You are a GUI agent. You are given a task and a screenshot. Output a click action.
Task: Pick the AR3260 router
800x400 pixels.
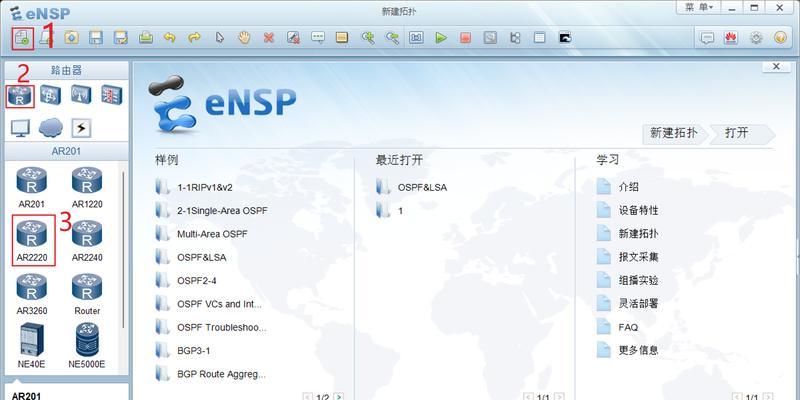32,294
